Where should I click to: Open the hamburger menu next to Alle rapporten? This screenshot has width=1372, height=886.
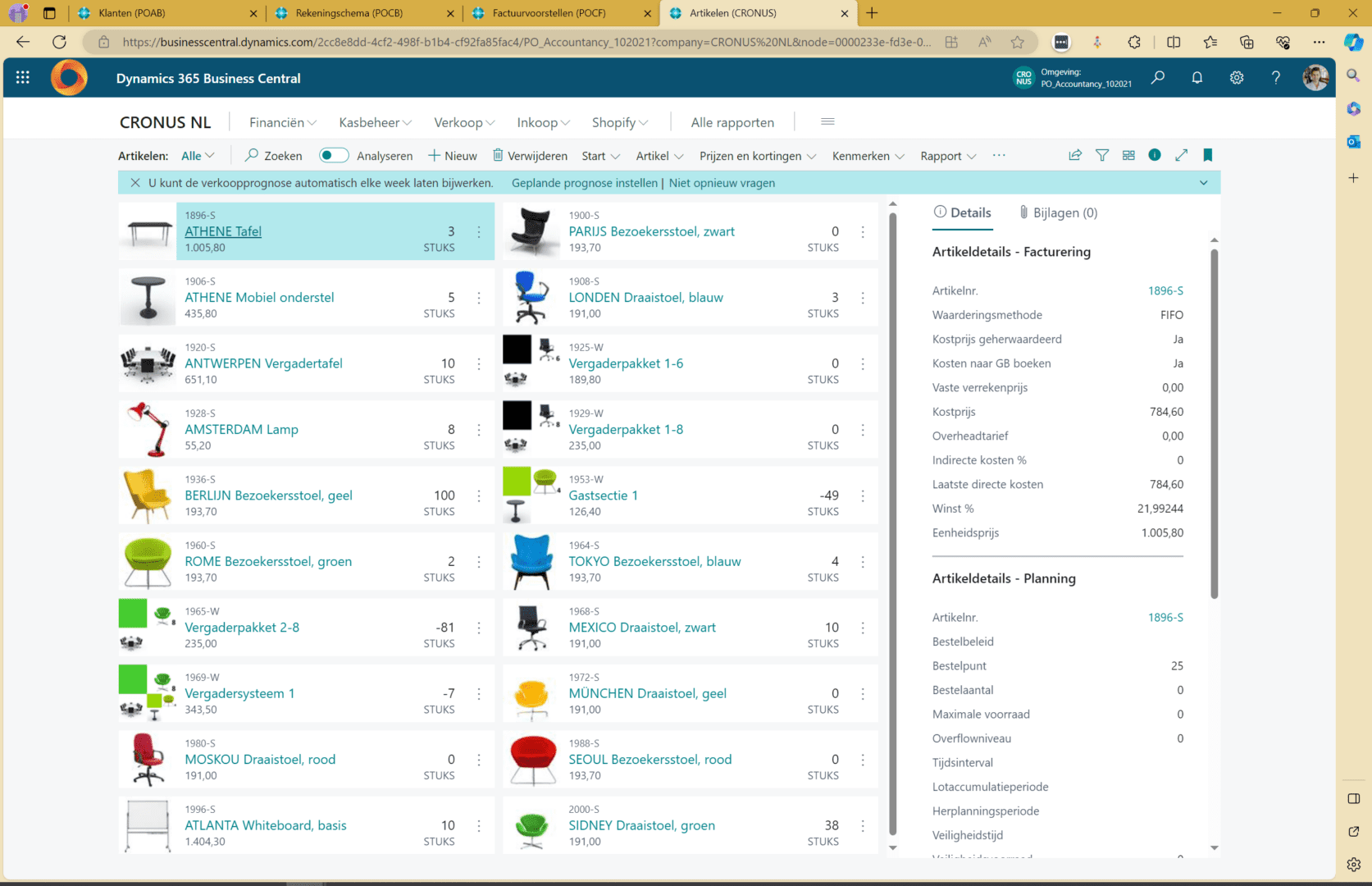(x=827, y=121)
